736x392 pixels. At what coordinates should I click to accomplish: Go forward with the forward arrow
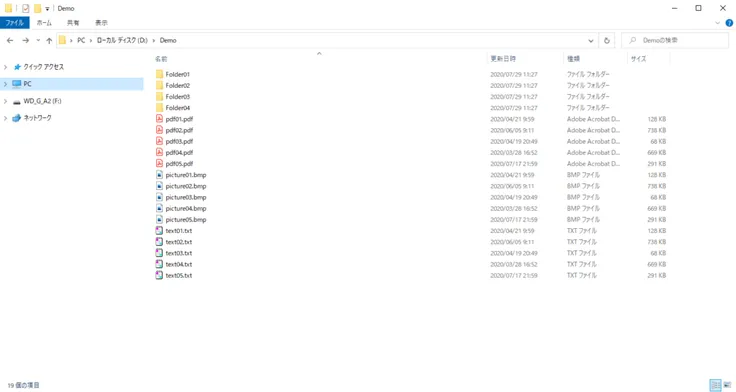point(26,40)
